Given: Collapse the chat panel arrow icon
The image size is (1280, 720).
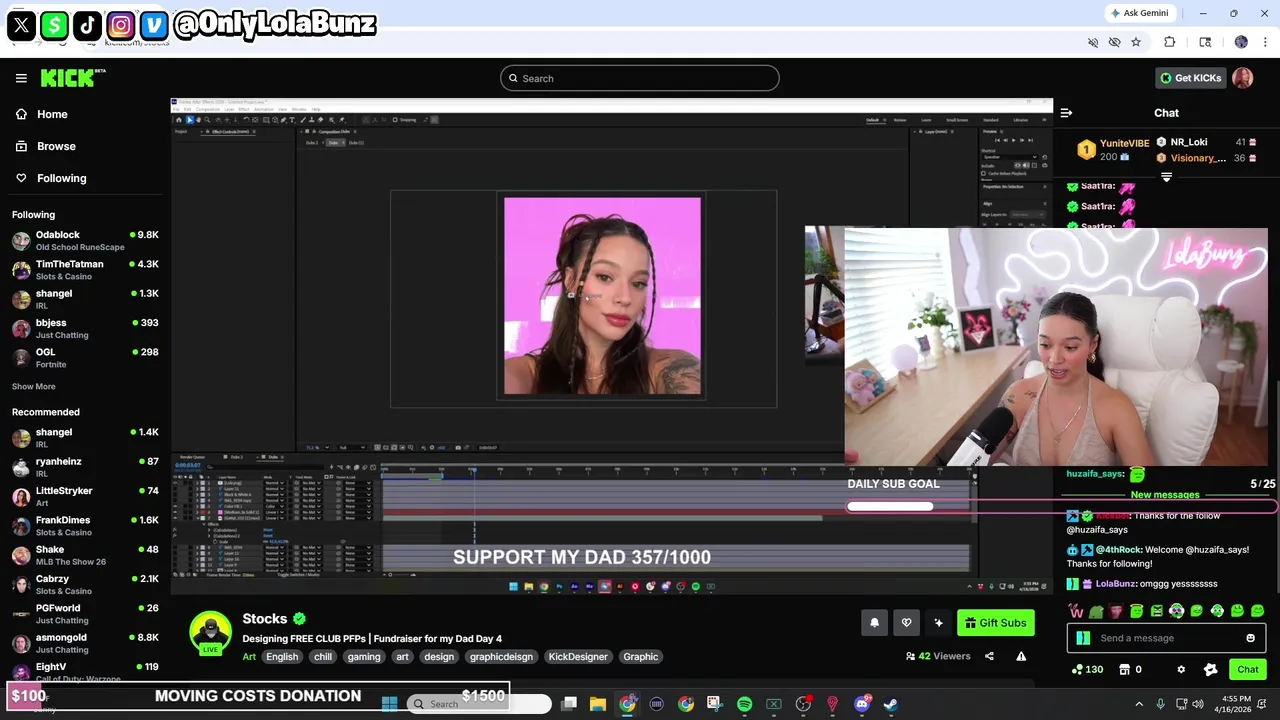Looking at the screenshot, I should pyautogui.click(x=1066, y=113).
